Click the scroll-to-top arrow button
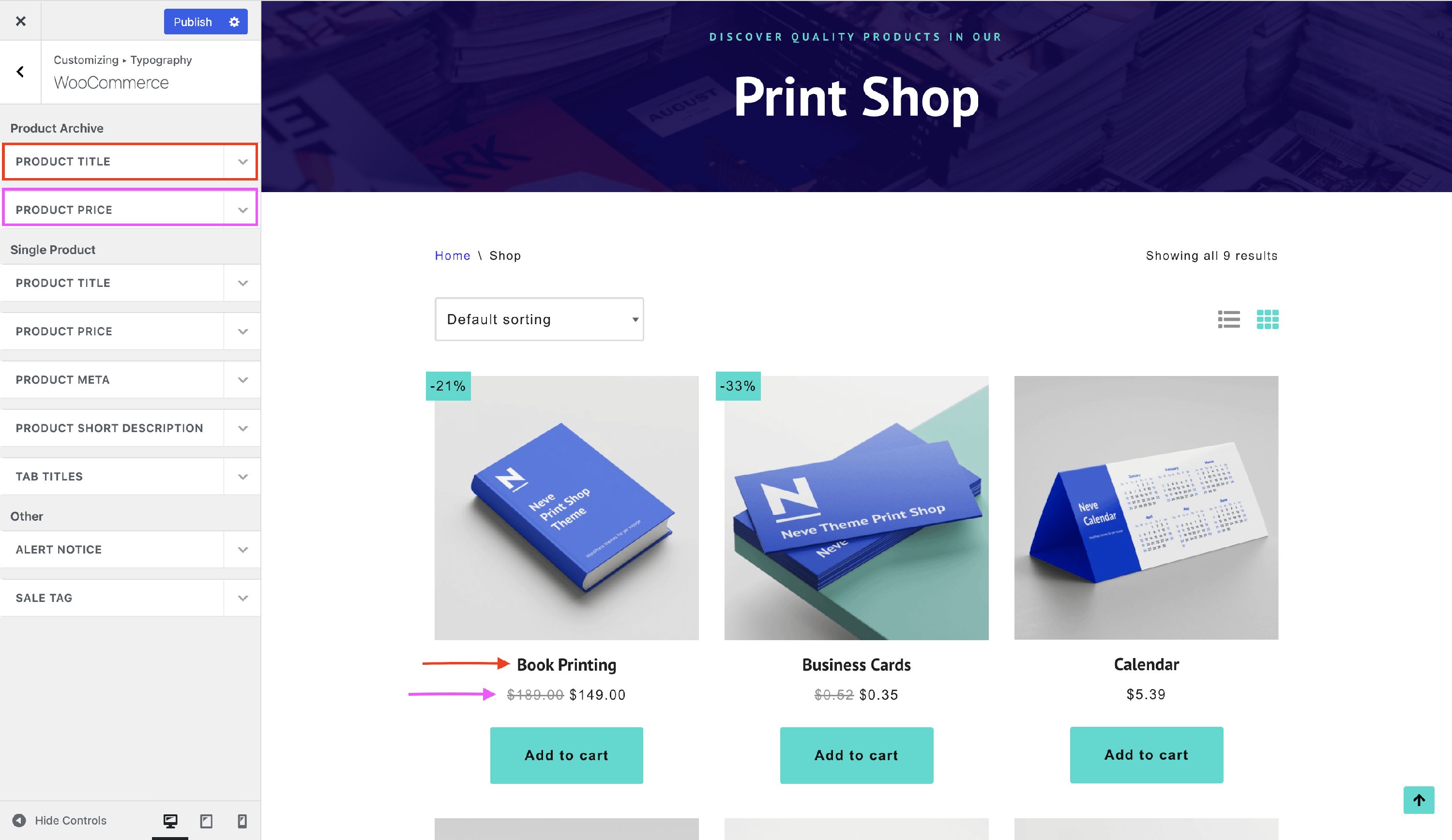 tap(1419, 800)
